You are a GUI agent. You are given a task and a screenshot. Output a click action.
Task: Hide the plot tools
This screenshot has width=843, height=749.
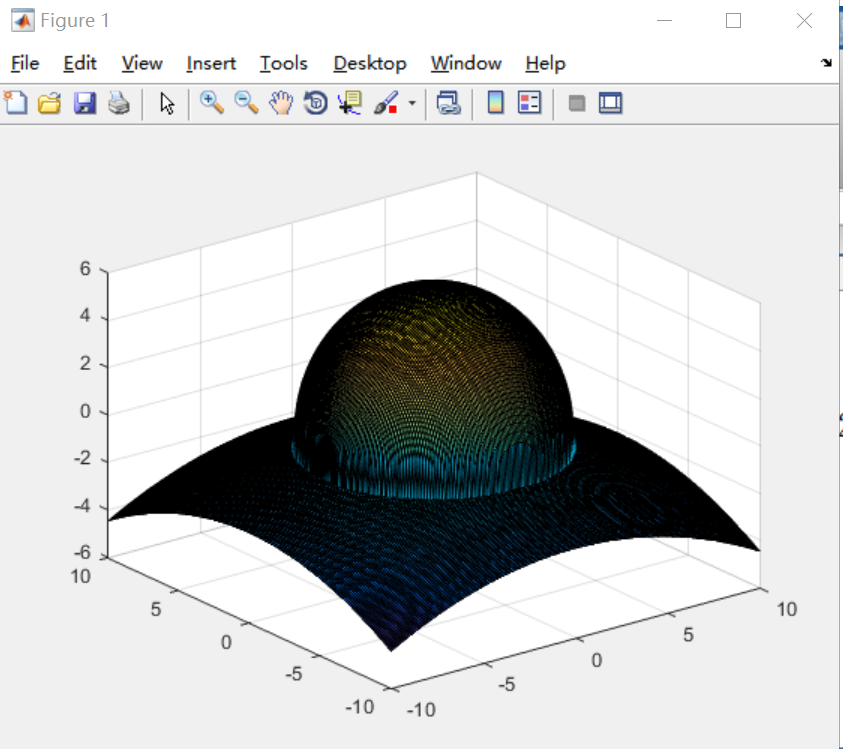pos(576,102)
